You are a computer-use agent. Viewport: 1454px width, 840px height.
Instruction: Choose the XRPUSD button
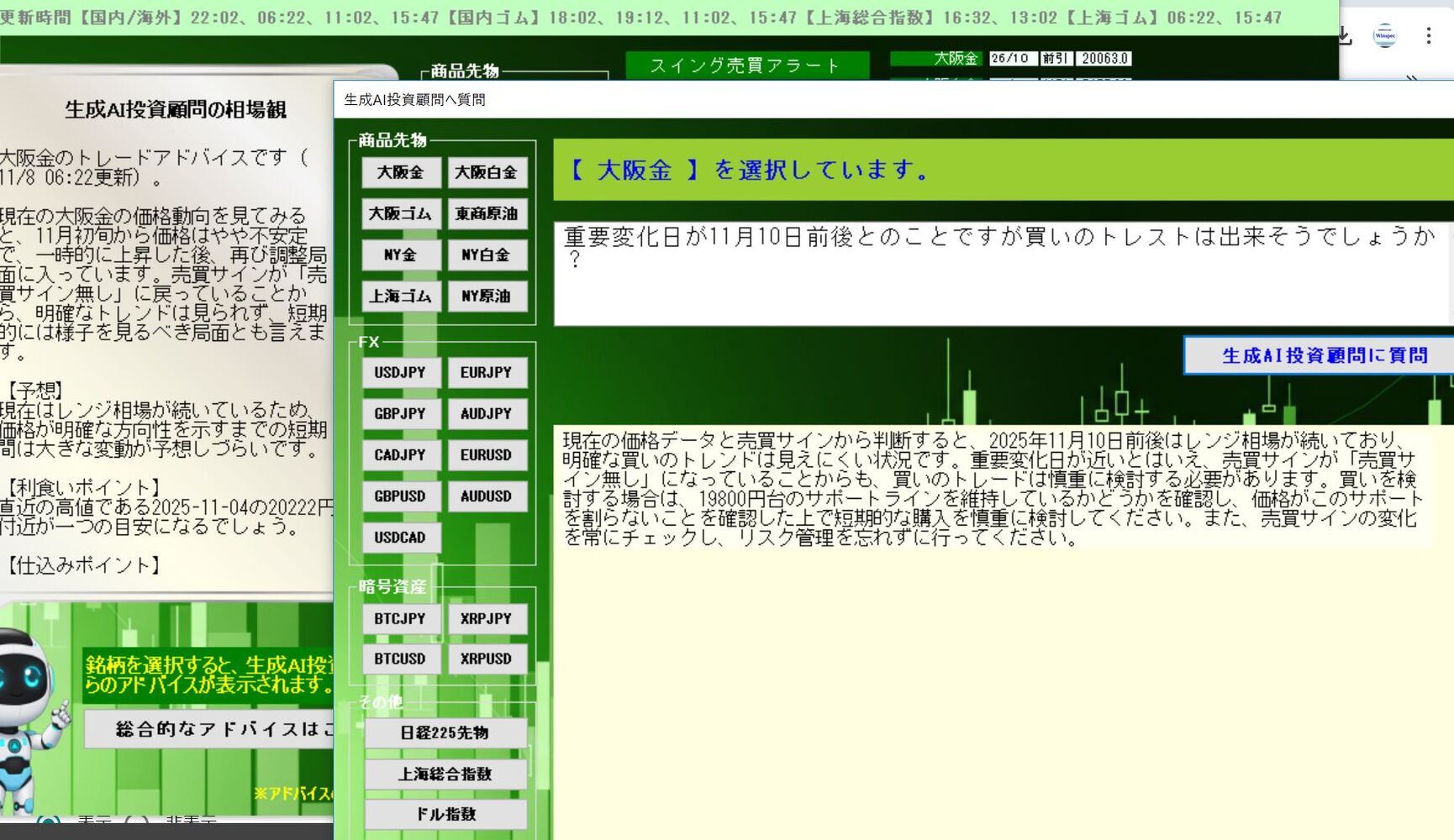point(487,659)
